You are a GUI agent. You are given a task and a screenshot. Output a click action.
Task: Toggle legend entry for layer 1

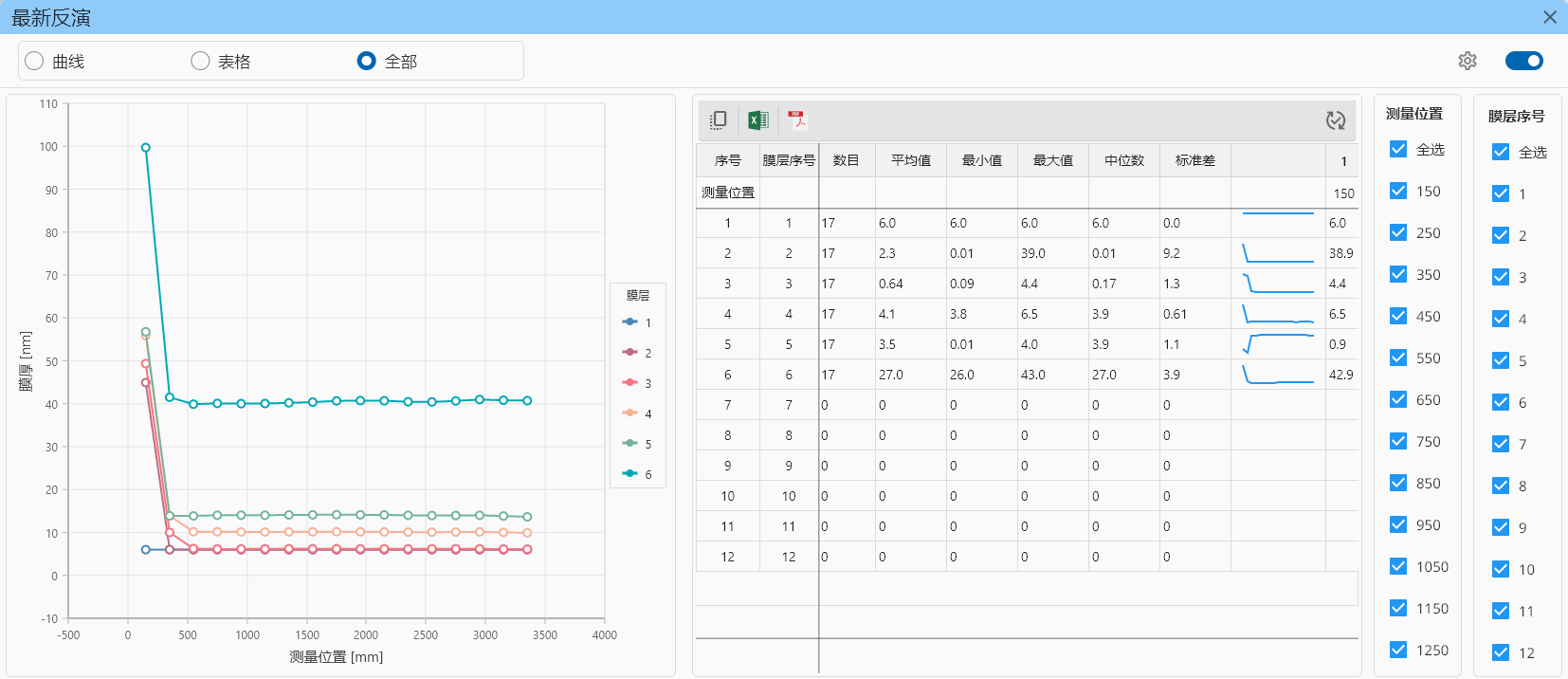click(637, 322)
